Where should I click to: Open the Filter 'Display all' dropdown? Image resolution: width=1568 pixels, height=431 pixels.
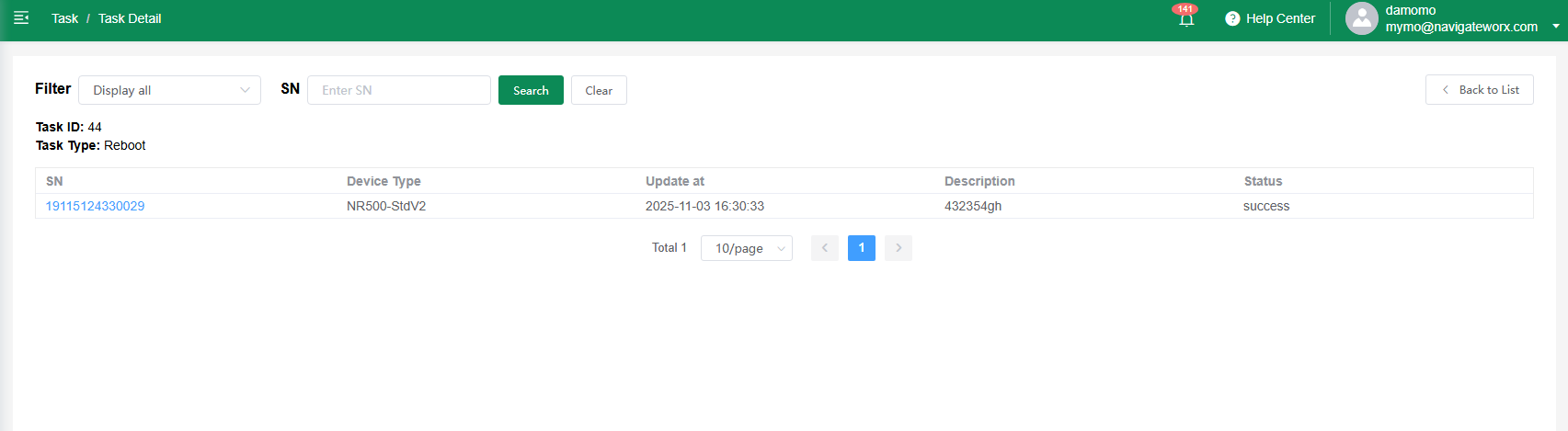click(x=170, y=90)
